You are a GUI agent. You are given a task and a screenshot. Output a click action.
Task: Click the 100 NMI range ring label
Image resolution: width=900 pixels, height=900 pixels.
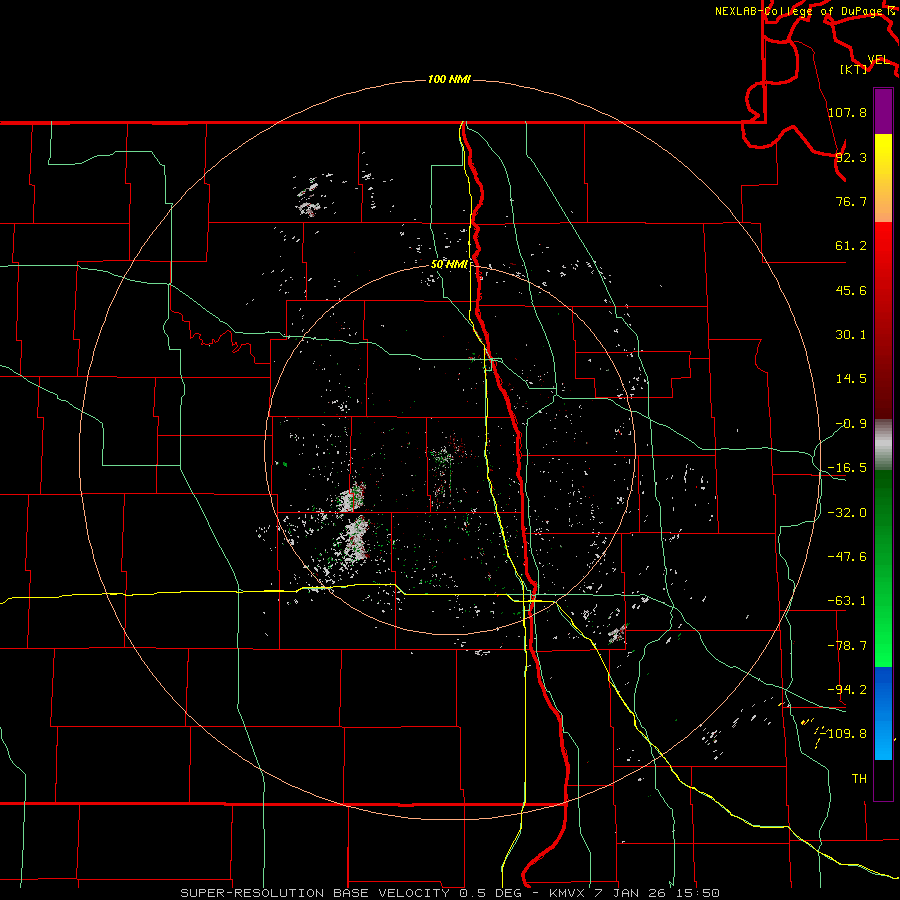449,79
